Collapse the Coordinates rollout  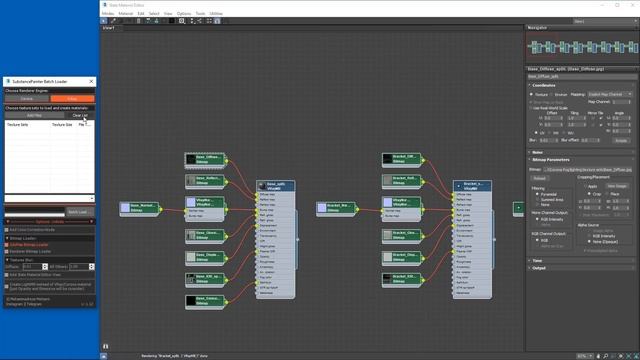544,85
